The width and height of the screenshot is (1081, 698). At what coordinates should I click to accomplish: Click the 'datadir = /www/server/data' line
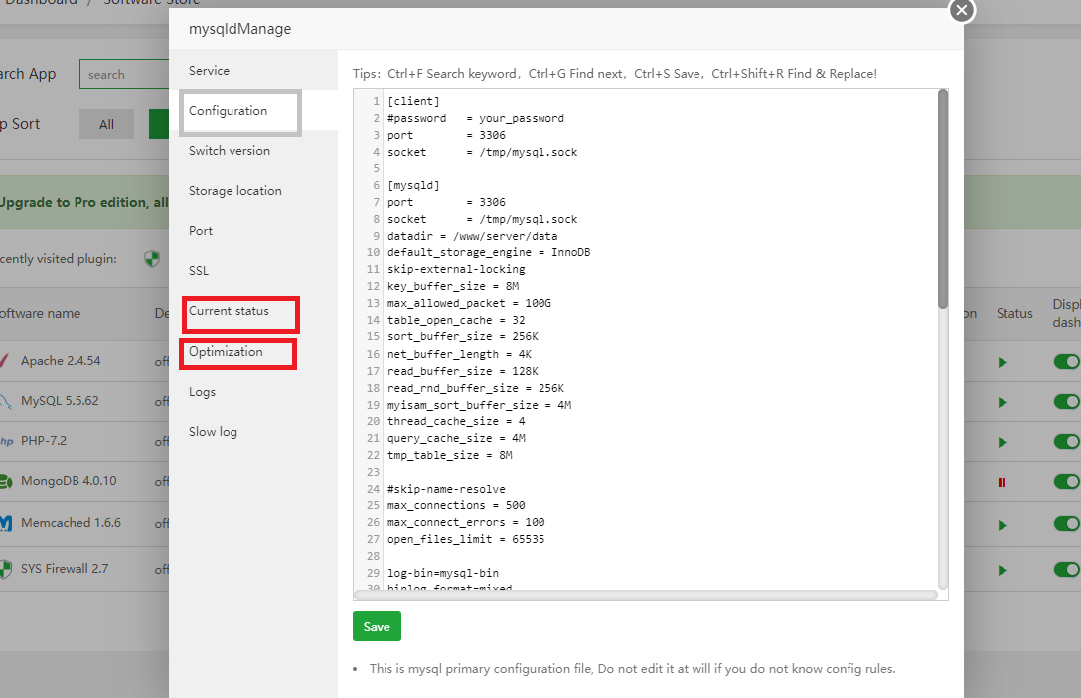(472, 236)
